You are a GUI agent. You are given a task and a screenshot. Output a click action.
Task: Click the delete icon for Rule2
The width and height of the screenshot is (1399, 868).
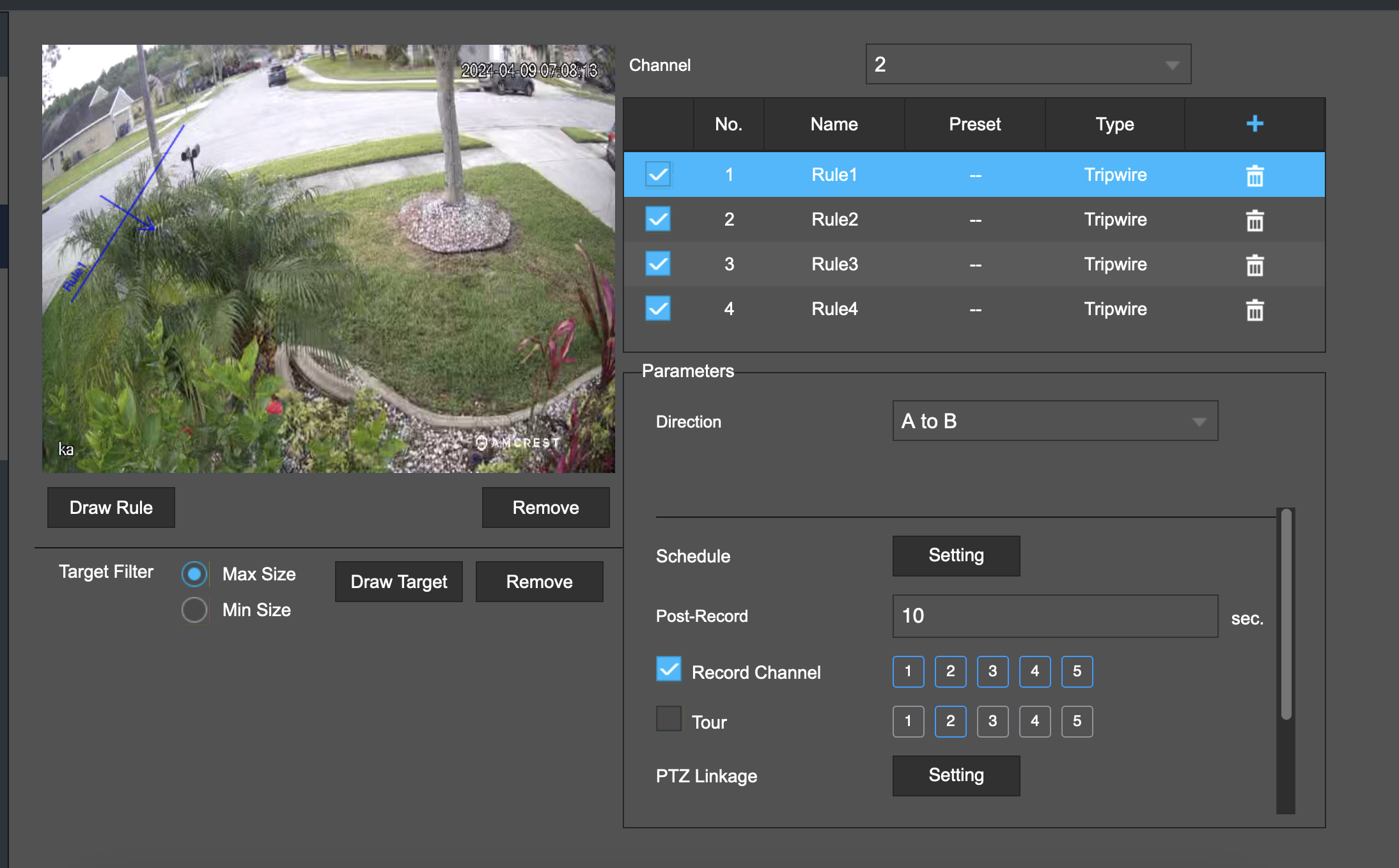[x=1255, y=220]
